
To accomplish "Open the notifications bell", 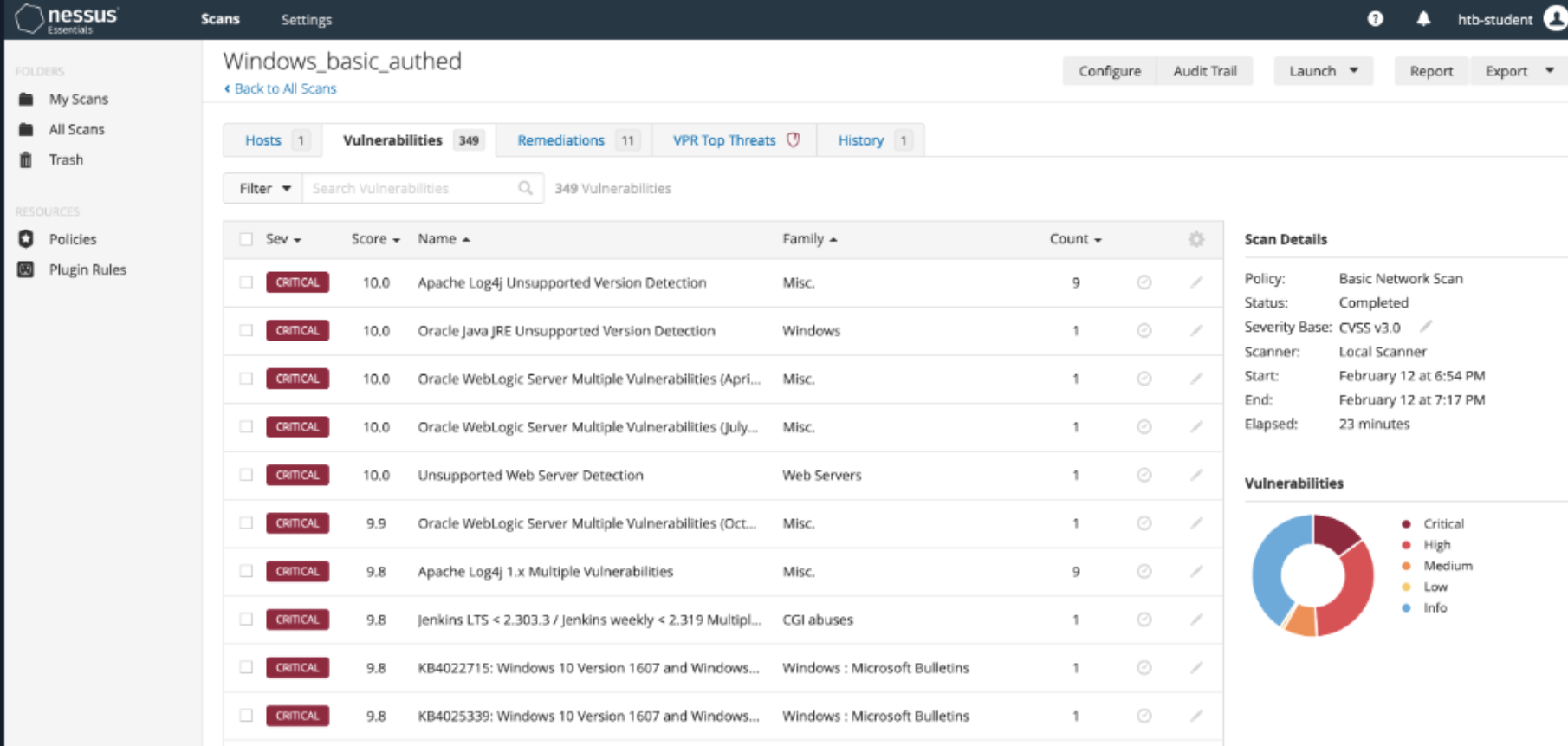I will 1423,19.
